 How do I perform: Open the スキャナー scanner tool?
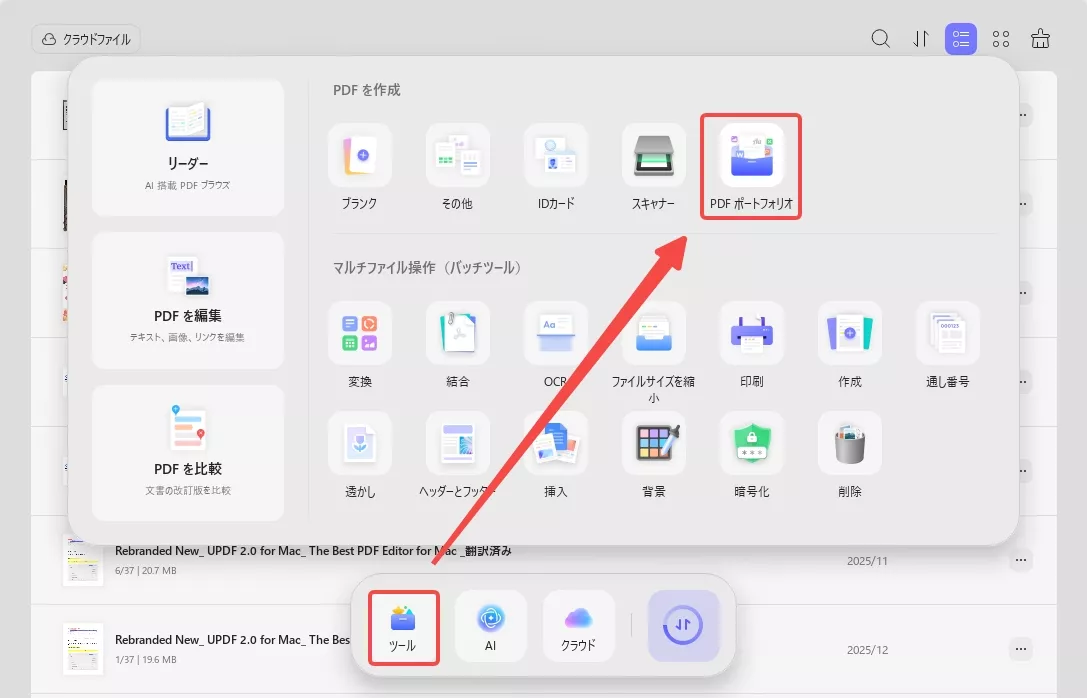tap(654, 167)
